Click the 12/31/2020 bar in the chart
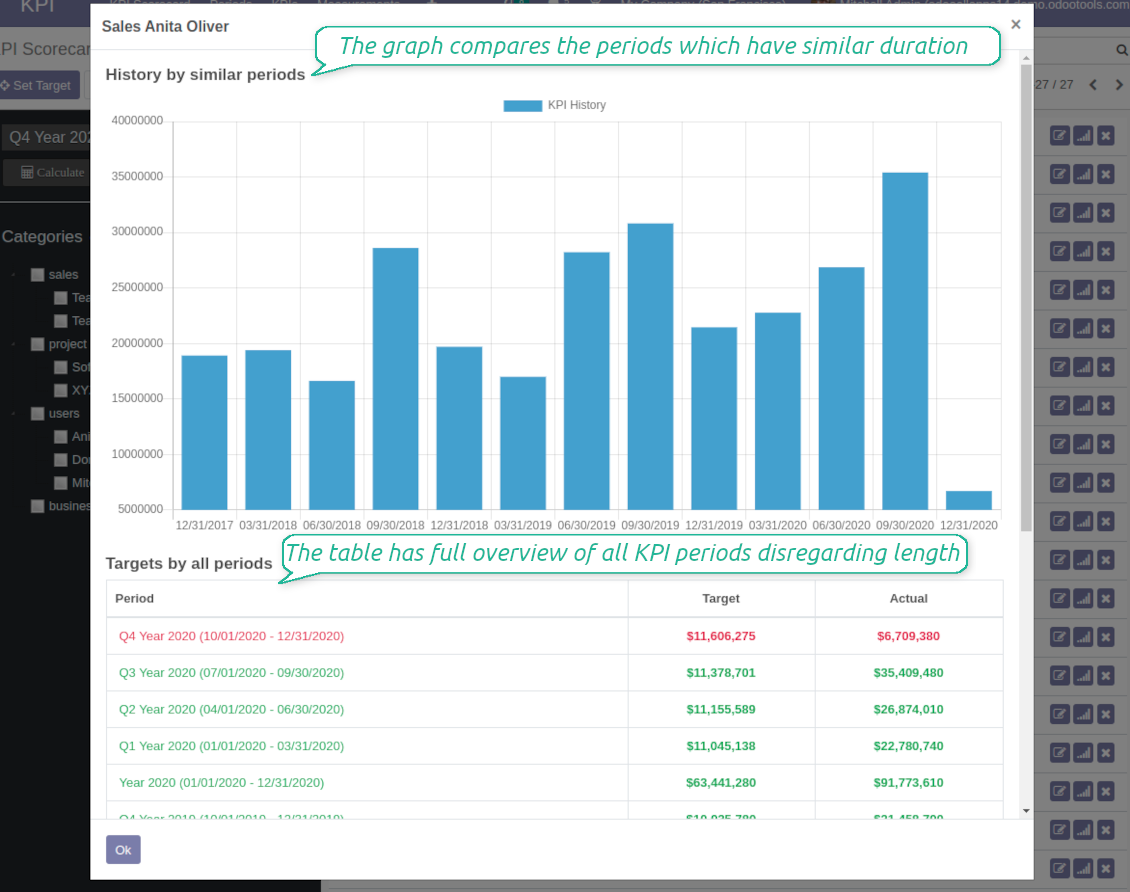Image resolution: width=1130 pixels, height=892 pixels. [969, 500]
